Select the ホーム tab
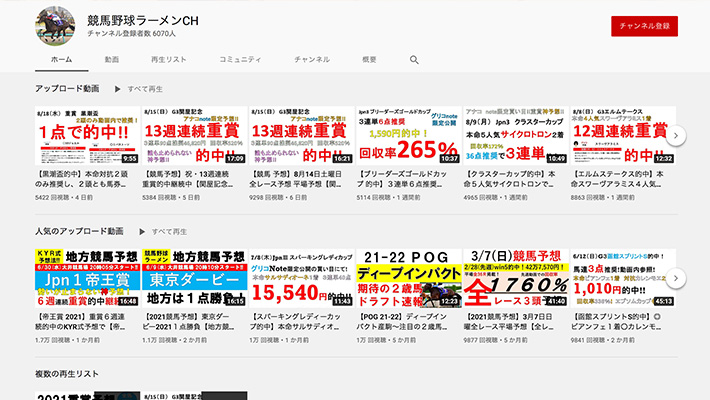Screen dimensions: 710x400 [62, 59]
